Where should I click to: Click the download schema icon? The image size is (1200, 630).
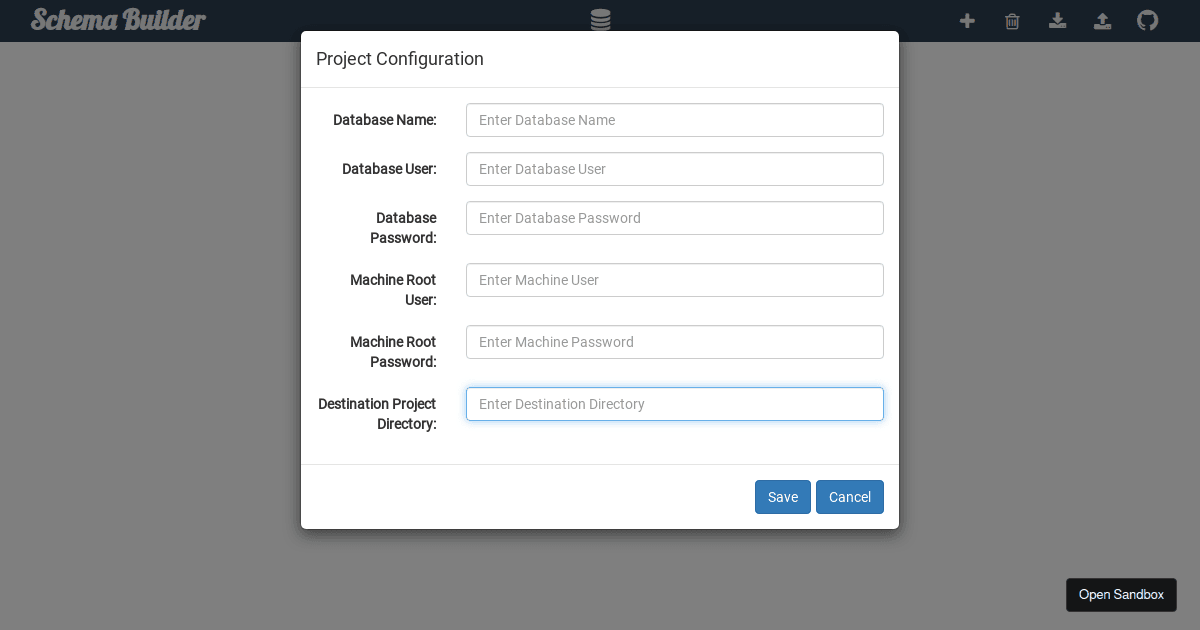(1057, 21)
